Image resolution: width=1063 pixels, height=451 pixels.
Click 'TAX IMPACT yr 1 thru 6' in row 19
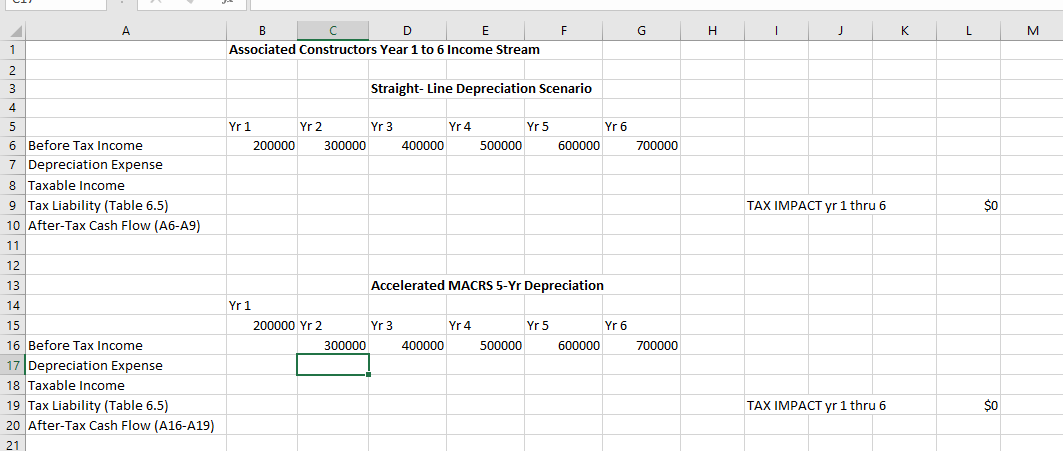pos(816,406)
